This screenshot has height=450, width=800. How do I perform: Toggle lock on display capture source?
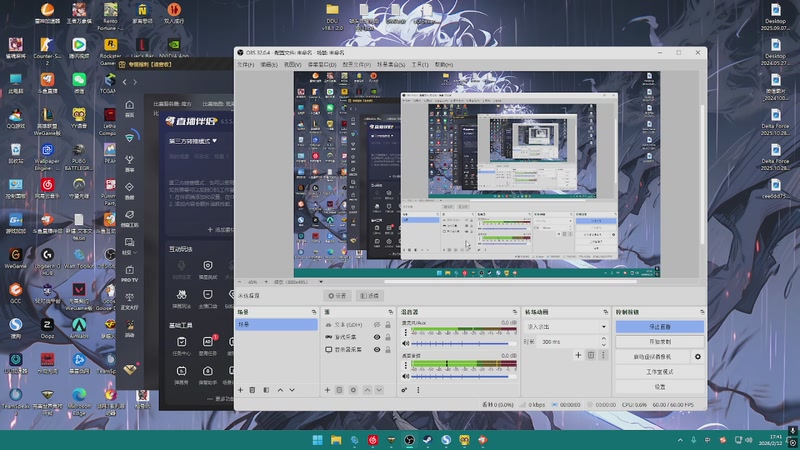coord(388,349)
